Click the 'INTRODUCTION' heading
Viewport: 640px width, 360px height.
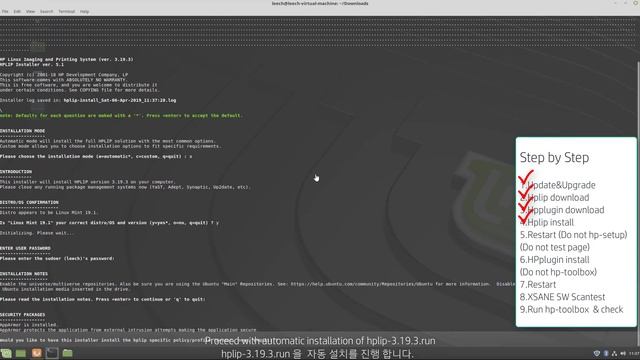(x=16, y=171)
